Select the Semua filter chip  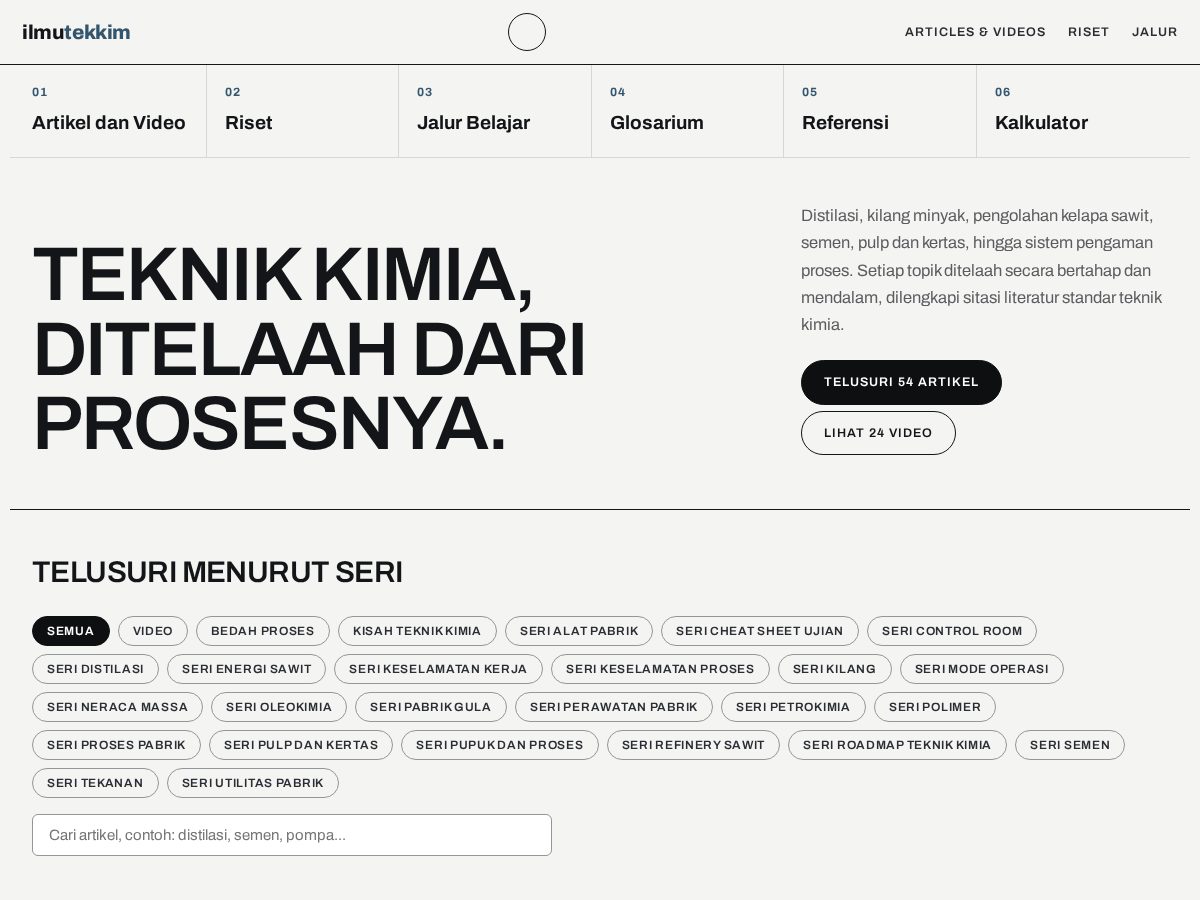(71, 631)
